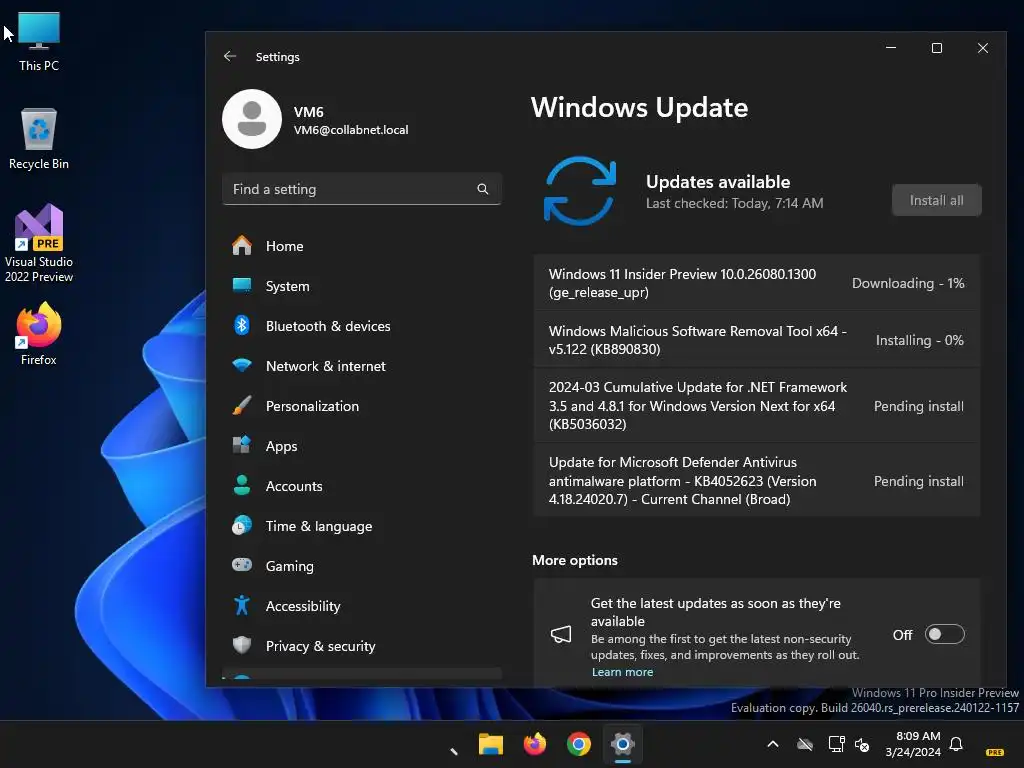This screenshot has height=768, width=1024.
Task: Click the PRE badge icon in tray corner
Action: [995, 752]
